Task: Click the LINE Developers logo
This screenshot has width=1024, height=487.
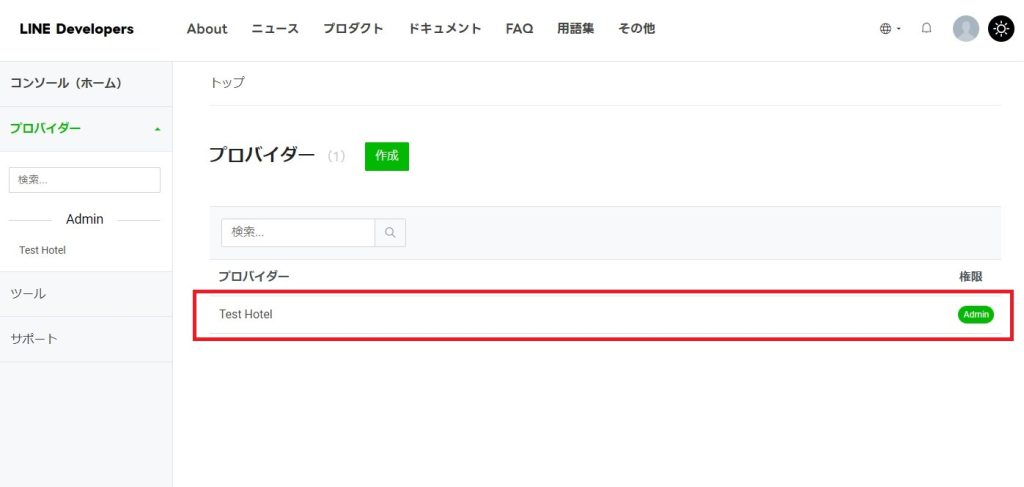Action: point(76,29)
